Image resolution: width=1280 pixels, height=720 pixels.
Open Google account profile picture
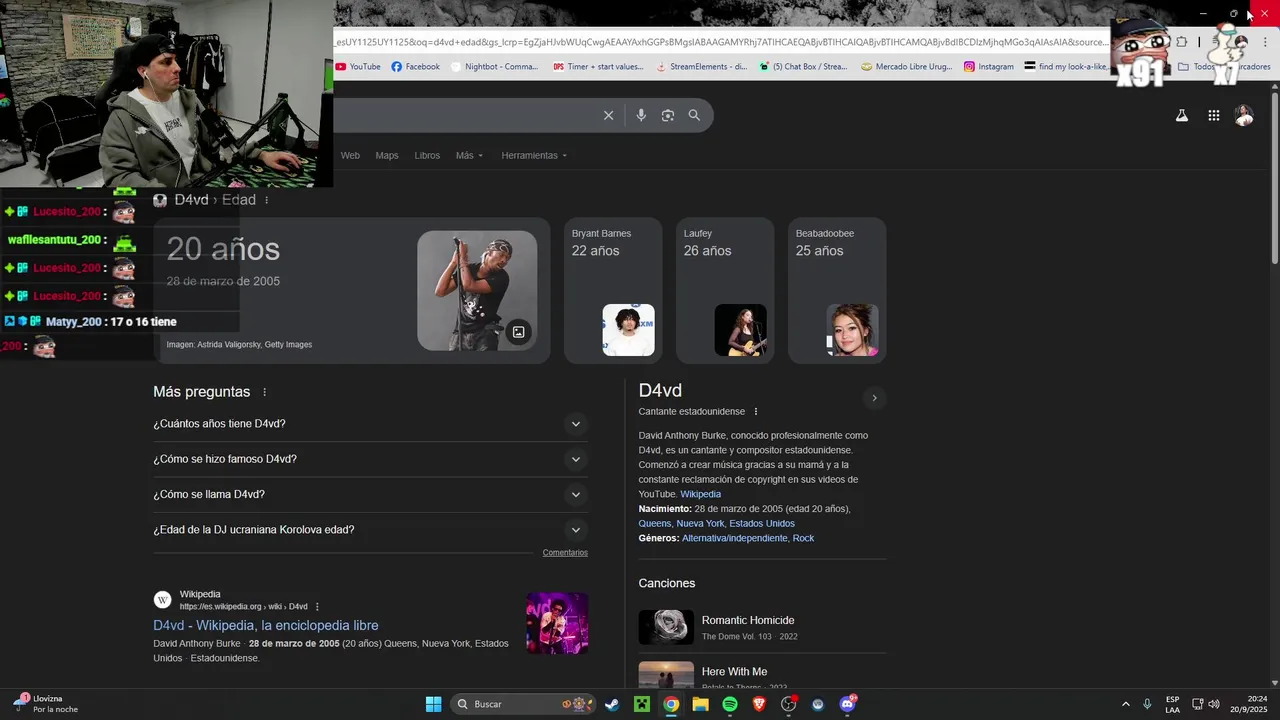pyautogui.click(x=1244, y=116)
